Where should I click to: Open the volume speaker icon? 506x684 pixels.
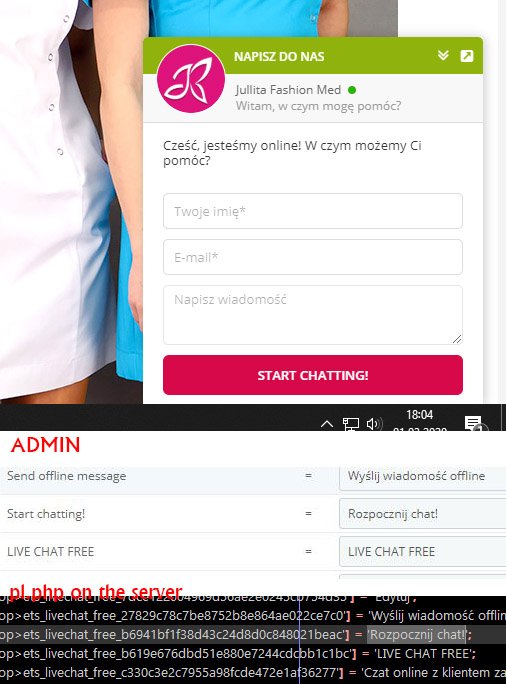click(374, 424)
